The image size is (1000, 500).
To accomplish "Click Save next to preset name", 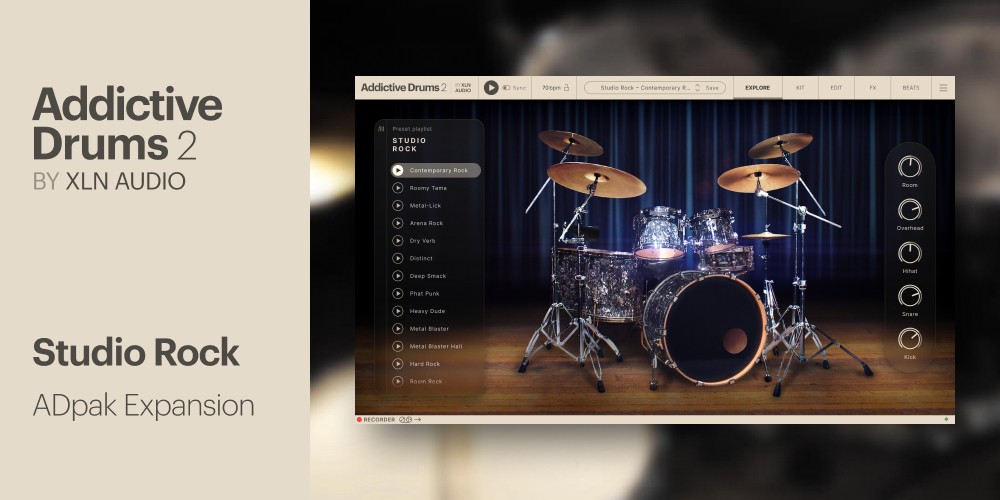I will tap(712, 88).
